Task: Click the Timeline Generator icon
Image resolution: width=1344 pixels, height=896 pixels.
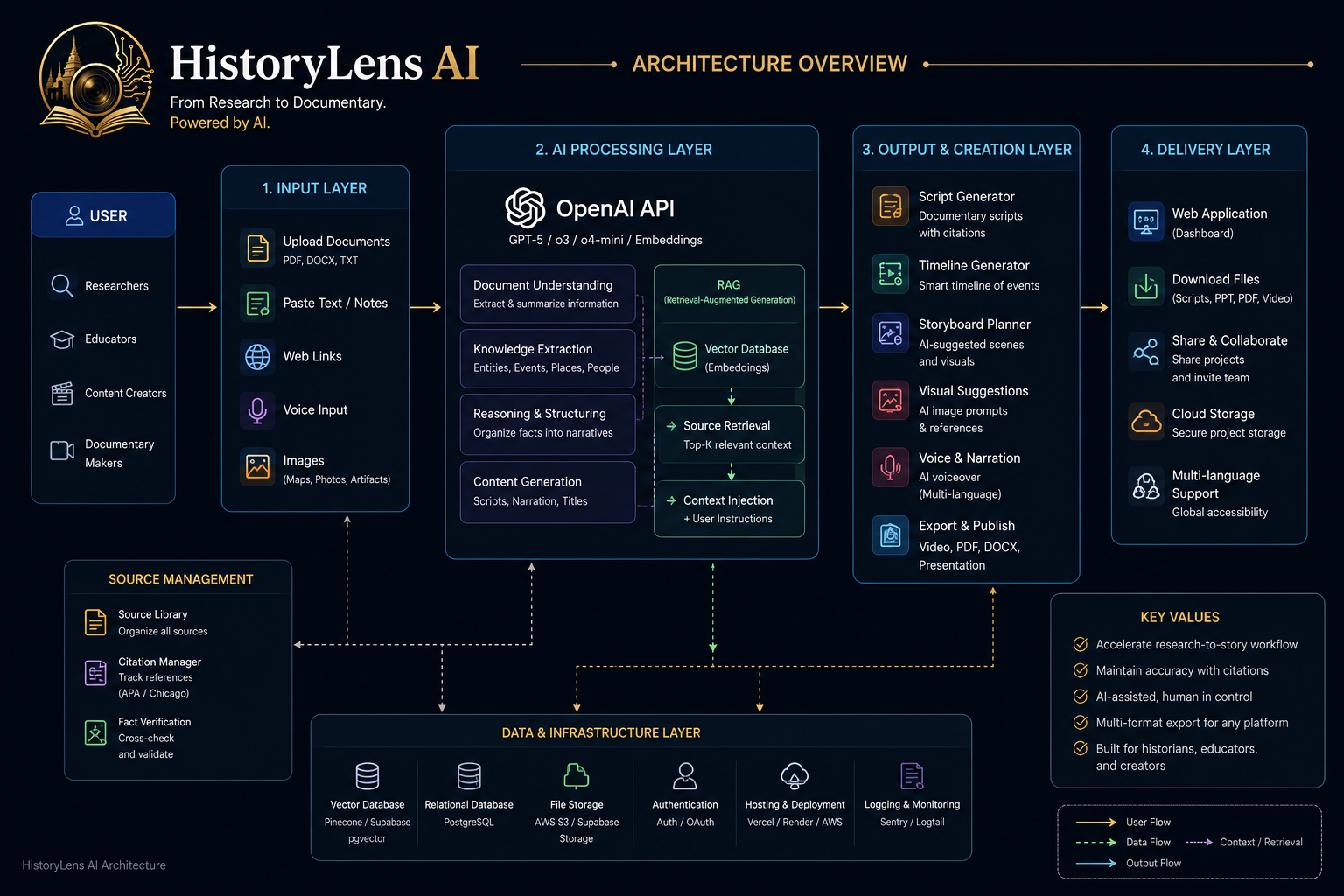Action: (890, 273)
